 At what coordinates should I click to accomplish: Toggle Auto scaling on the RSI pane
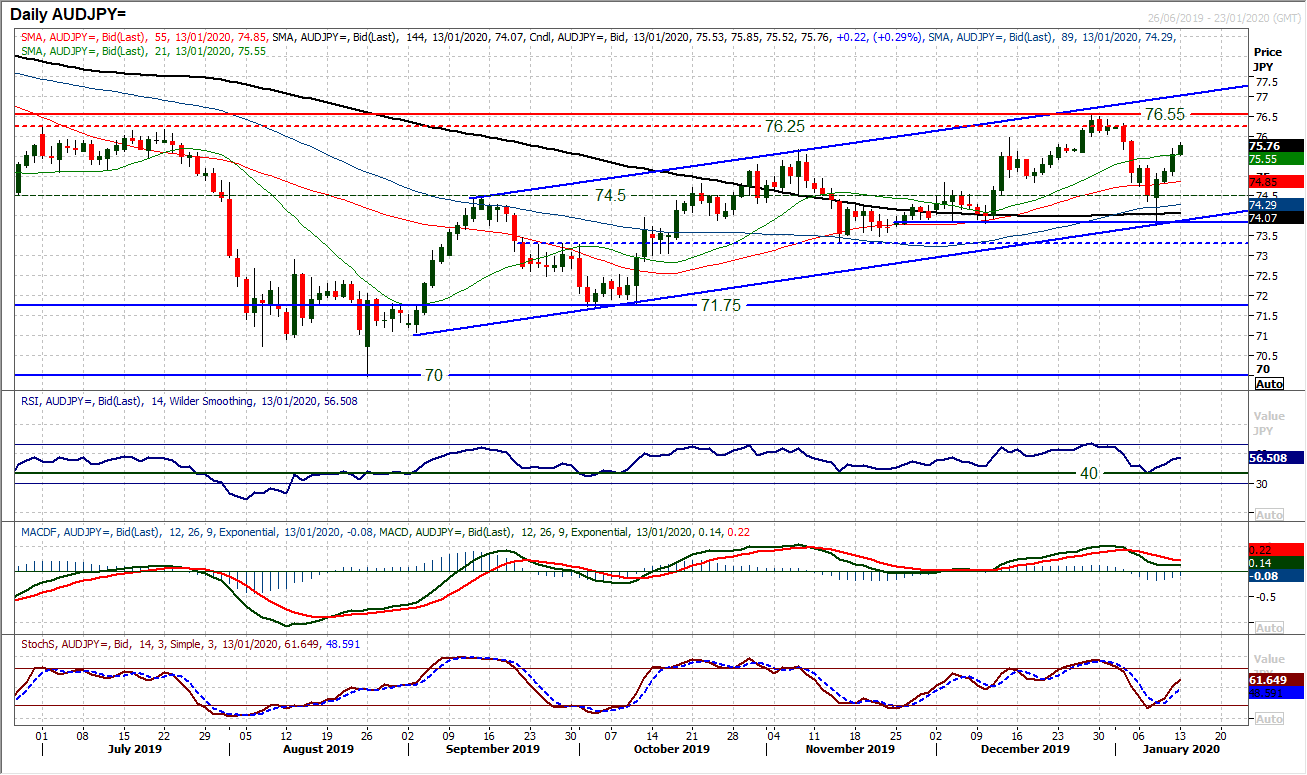coord(1269,513)
